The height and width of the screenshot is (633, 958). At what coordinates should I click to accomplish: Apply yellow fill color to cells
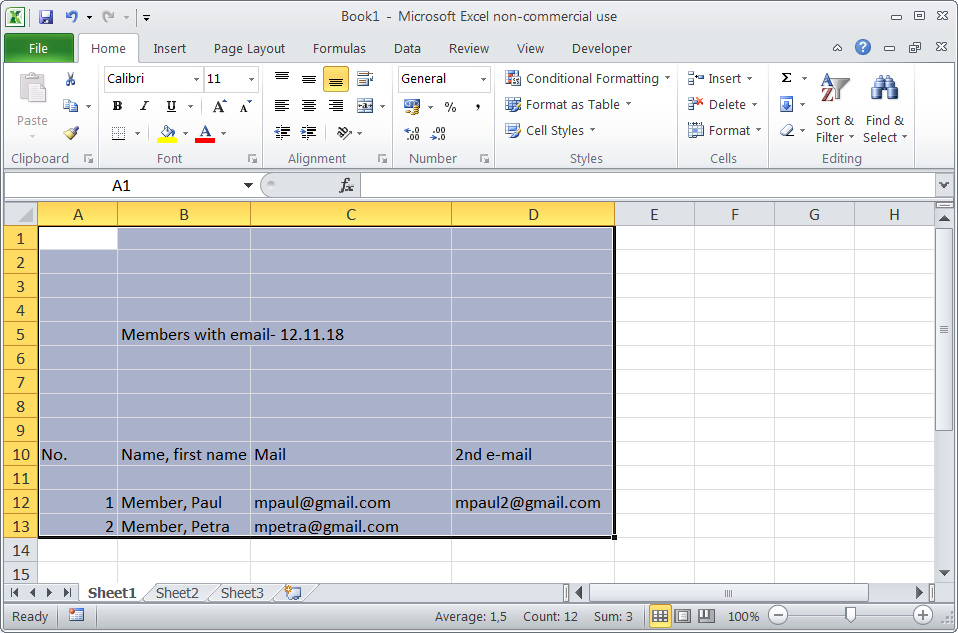tap(167, 133)
